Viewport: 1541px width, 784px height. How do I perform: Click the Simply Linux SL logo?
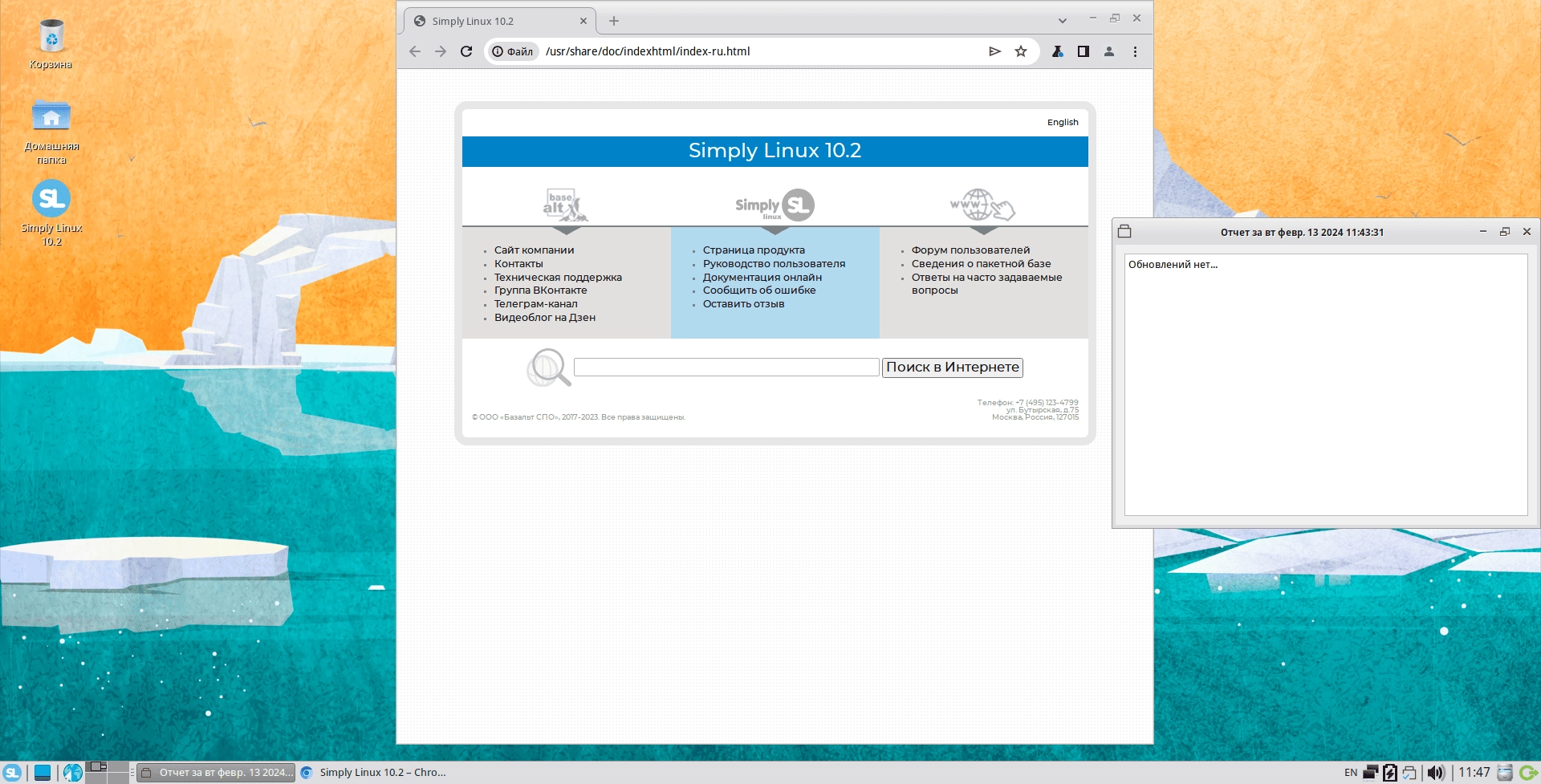pos(775,205)
